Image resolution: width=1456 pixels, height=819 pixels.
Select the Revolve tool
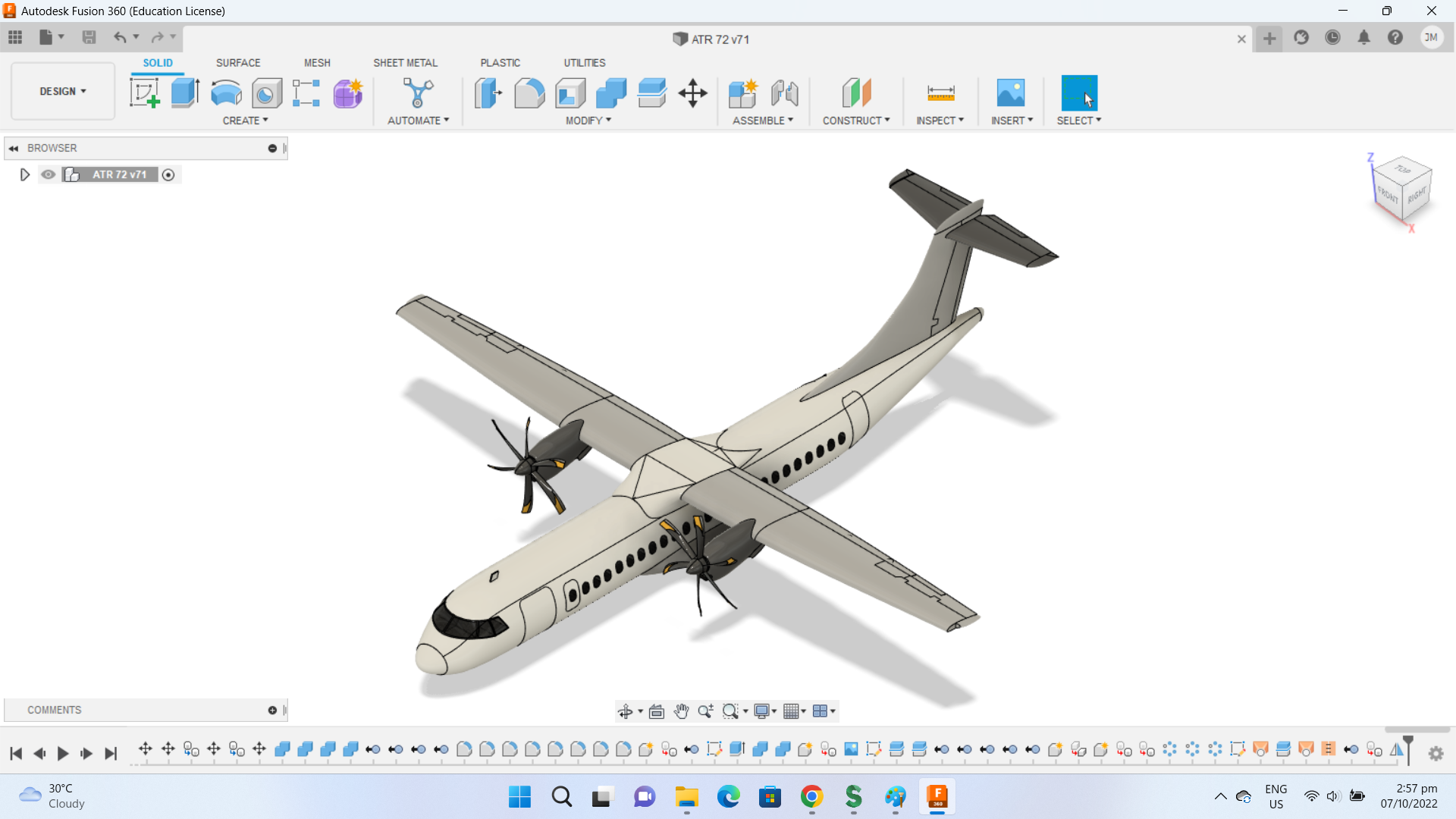[x=226, y=93]
